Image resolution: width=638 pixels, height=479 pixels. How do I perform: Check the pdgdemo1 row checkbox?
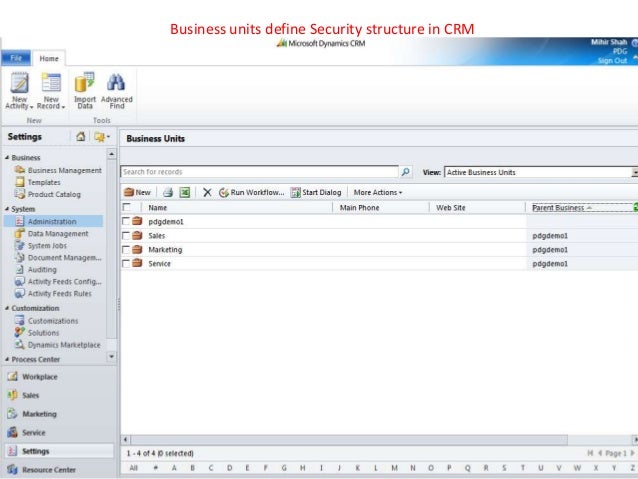pyautogui.click(x=126, y=221)
